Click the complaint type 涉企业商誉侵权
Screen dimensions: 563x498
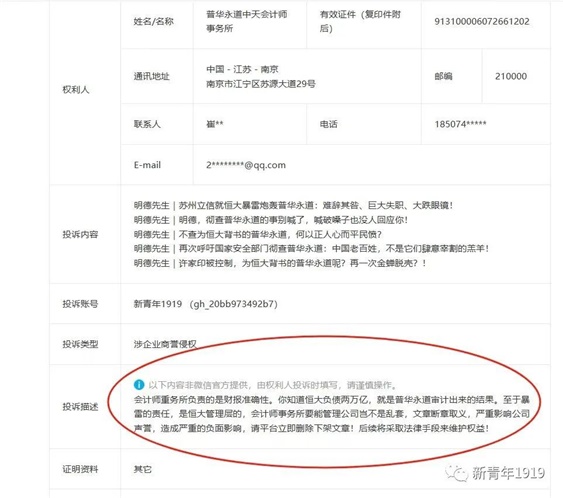pos(165,344)
